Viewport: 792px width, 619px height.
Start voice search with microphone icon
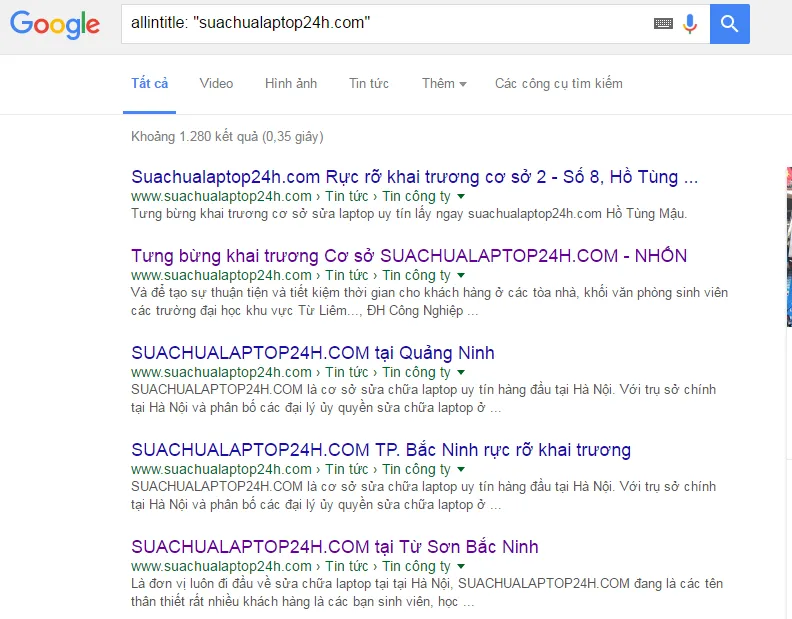690,24
